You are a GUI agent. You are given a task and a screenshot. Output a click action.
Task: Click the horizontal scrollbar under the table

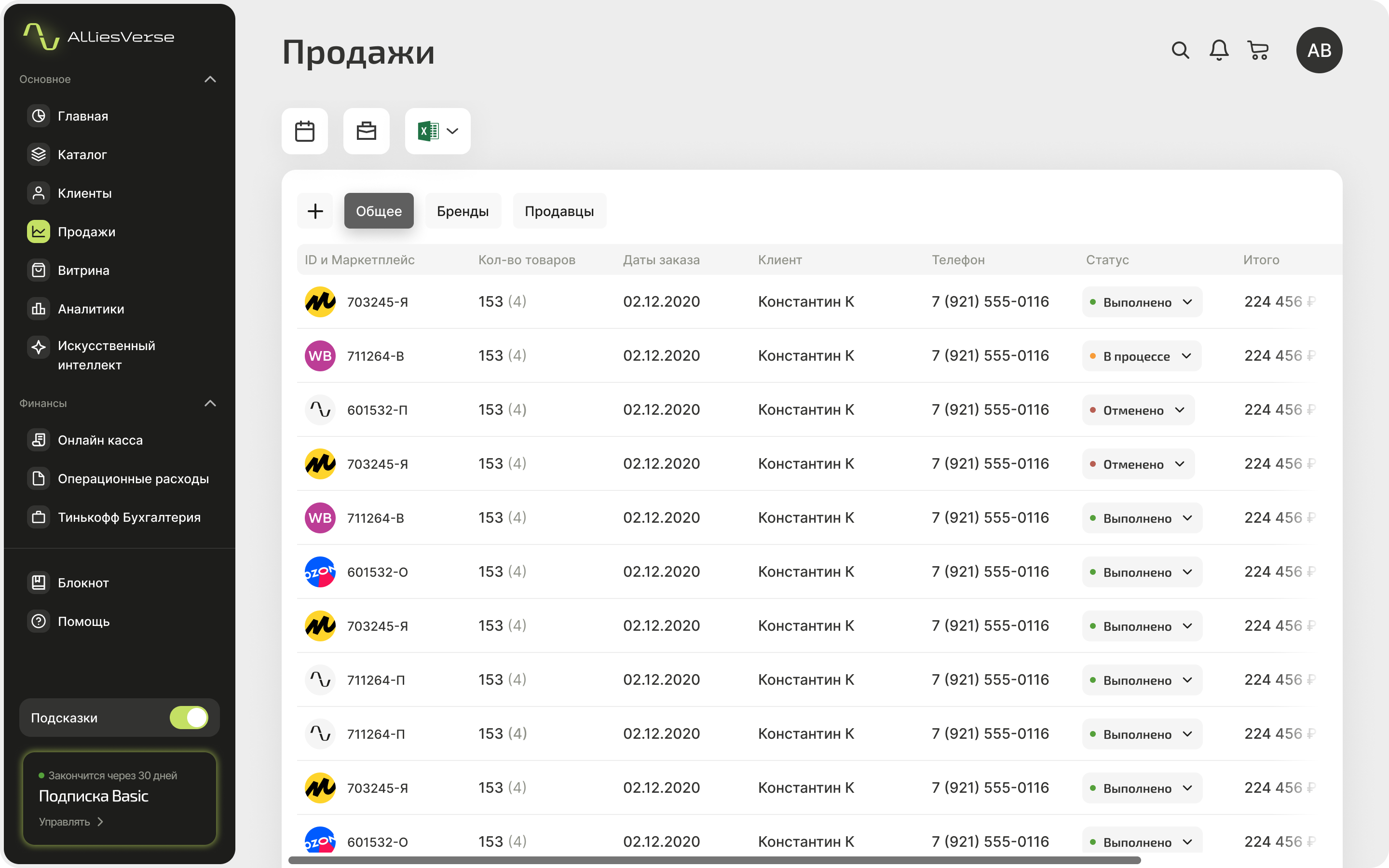pos(714,860)
